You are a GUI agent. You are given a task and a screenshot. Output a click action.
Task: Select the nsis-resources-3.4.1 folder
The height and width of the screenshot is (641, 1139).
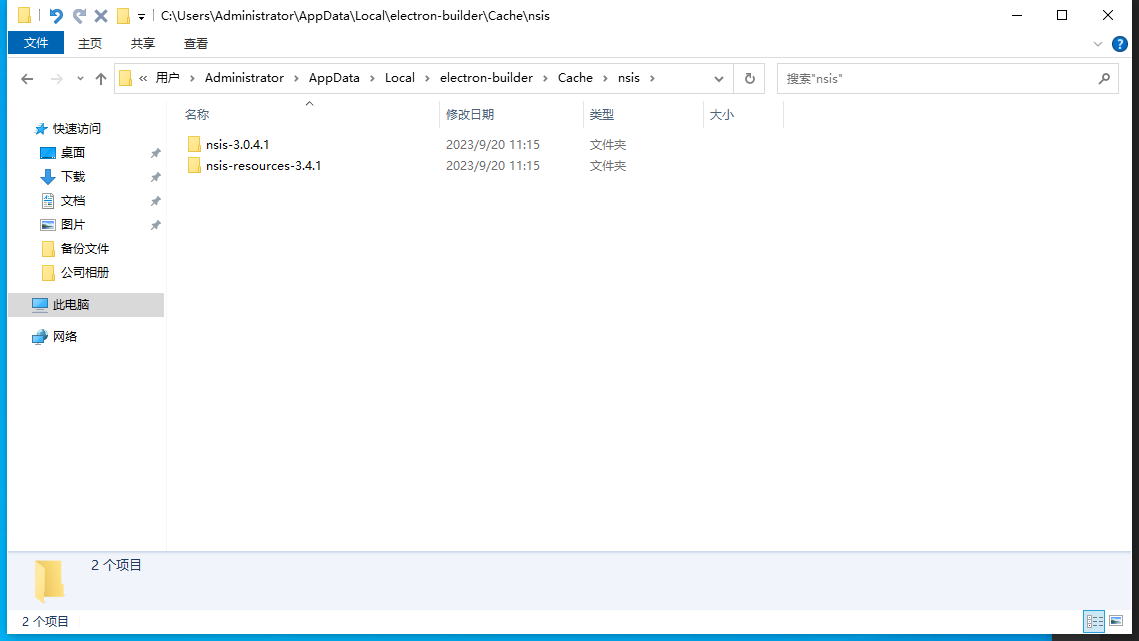click(x=263, y=166)
